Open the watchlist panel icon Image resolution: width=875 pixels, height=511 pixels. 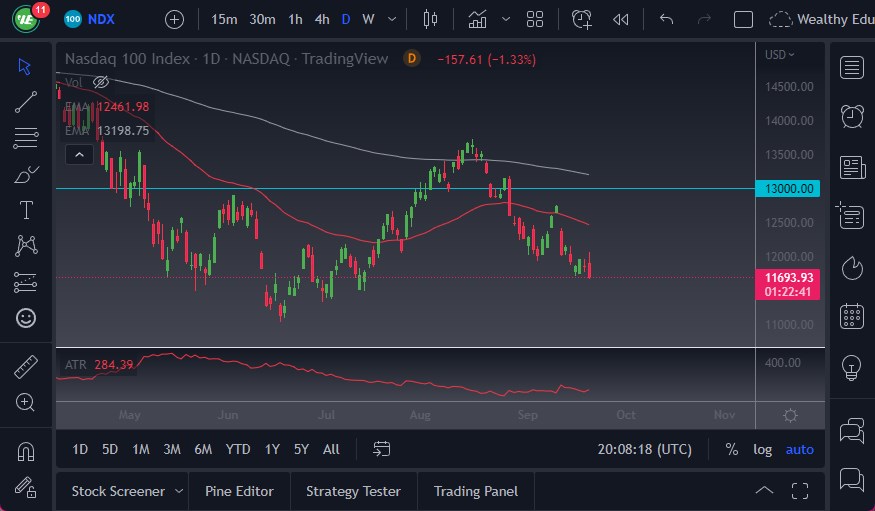(x=852, y=67)
